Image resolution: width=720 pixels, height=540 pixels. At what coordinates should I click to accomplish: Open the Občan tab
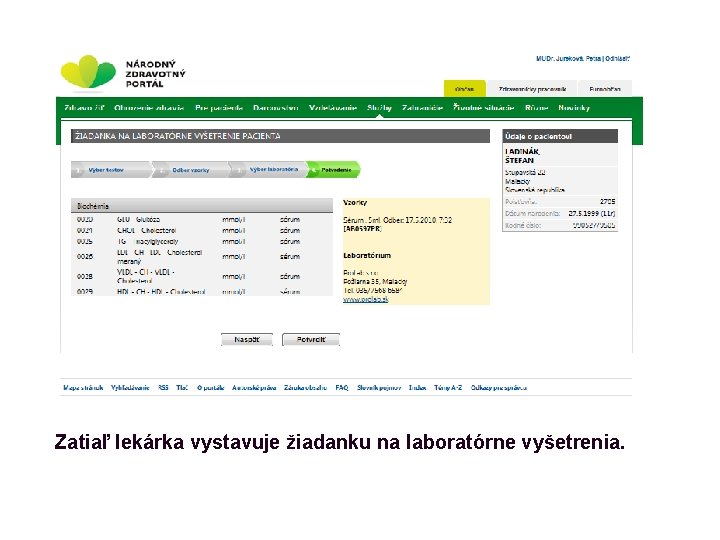coord(464,89)
